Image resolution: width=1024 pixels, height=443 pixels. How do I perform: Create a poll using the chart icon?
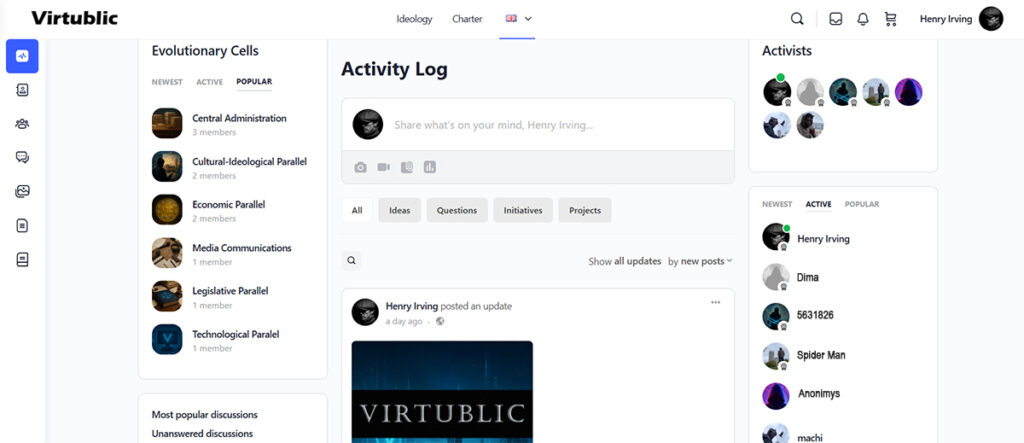[430, 167]
